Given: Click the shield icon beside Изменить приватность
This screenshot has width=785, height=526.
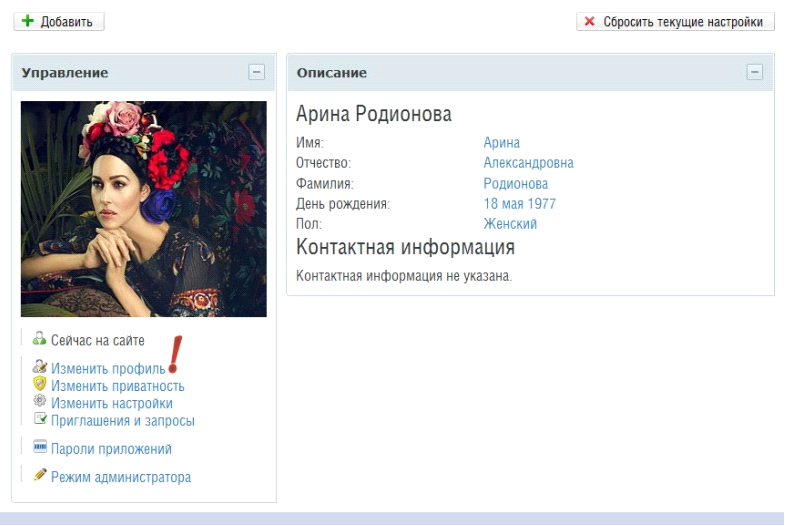Looking at the screenshot, I should (40, 385).
